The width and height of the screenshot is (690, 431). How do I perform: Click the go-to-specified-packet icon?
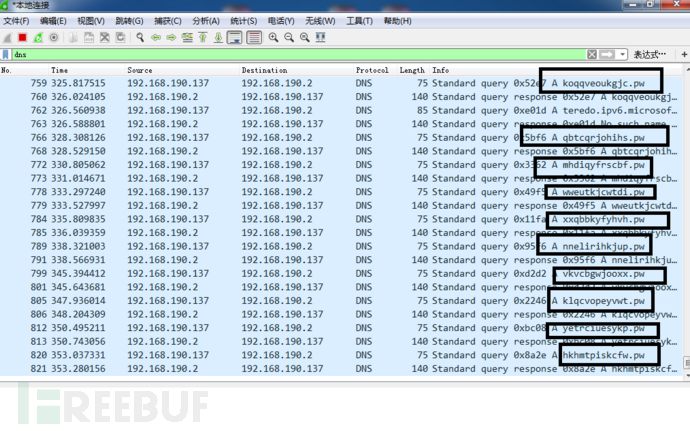pyautogui.click(x=187, y=38)
